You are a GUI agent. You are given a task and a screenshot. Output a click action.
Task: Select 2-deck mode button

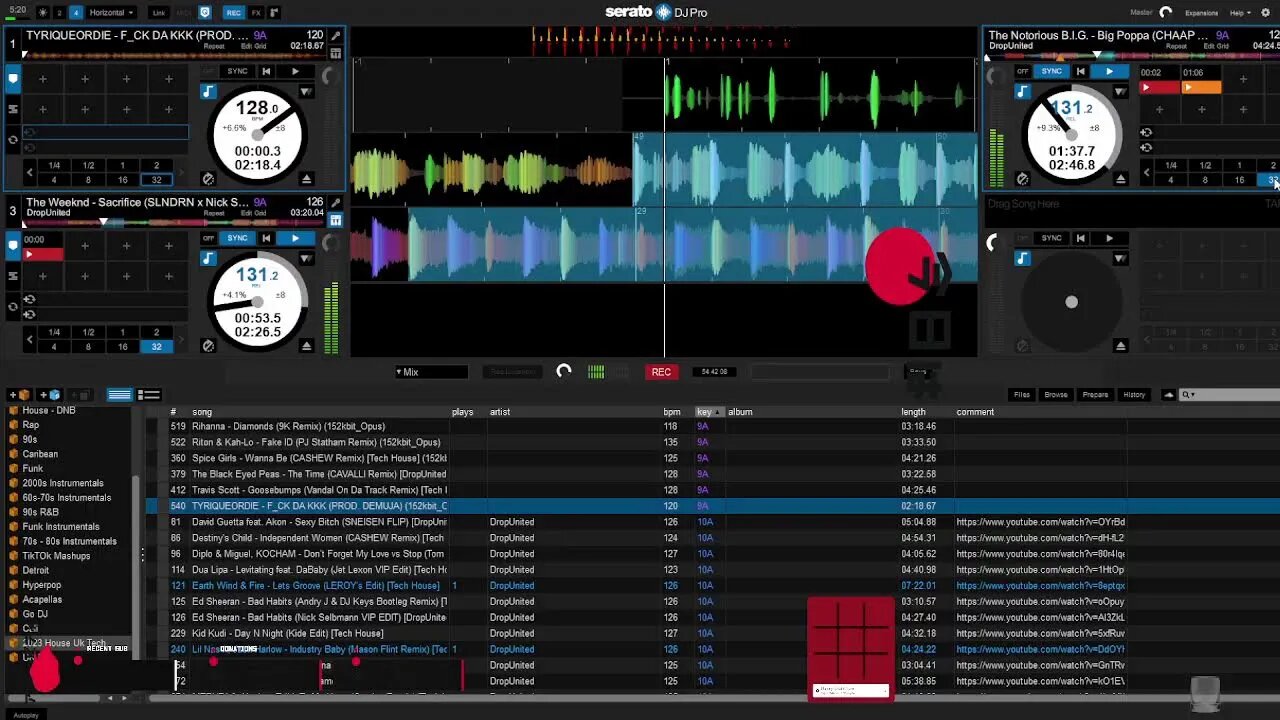point(59,13)
